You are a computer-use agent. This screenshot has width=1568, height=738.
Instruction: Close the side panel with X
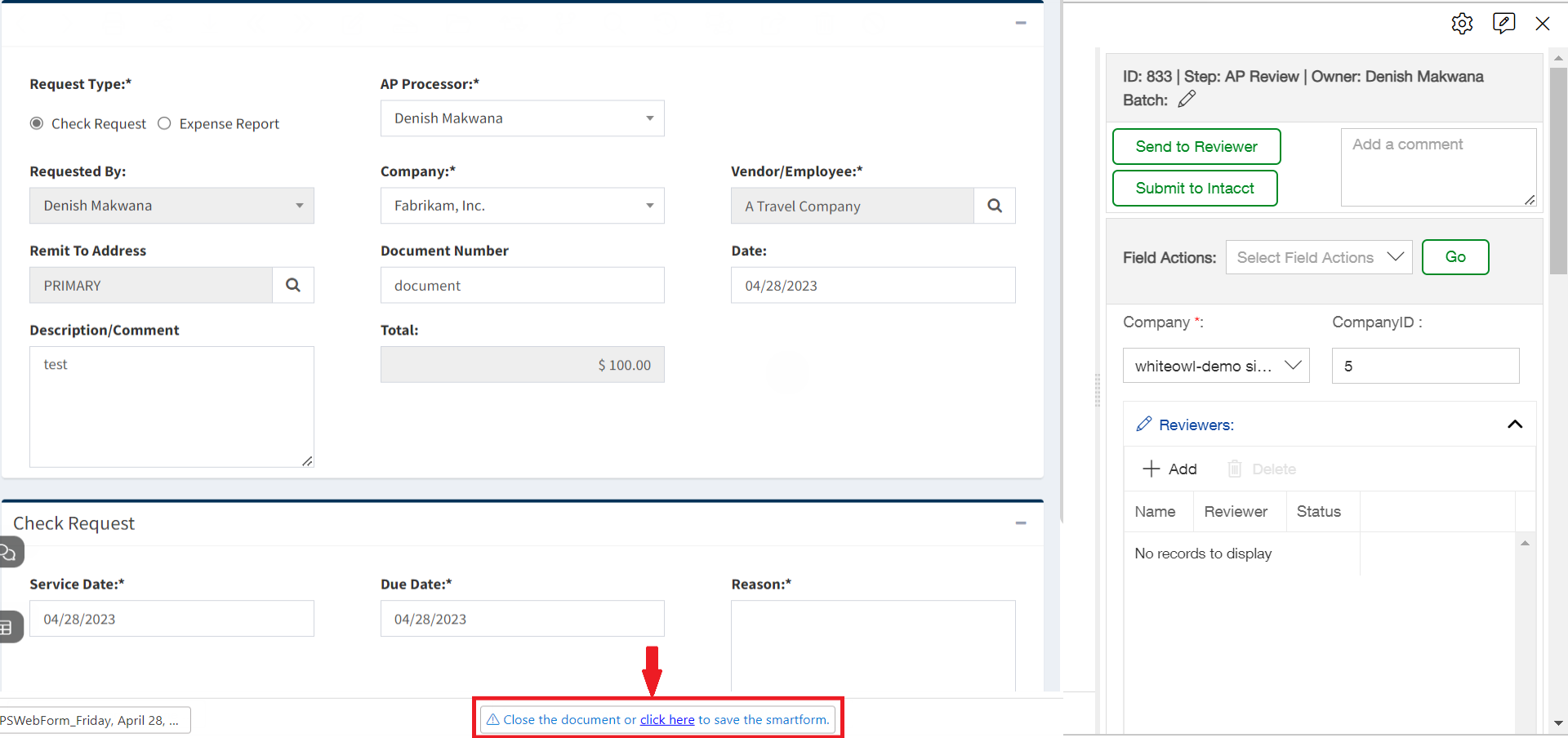[1543, 24]
